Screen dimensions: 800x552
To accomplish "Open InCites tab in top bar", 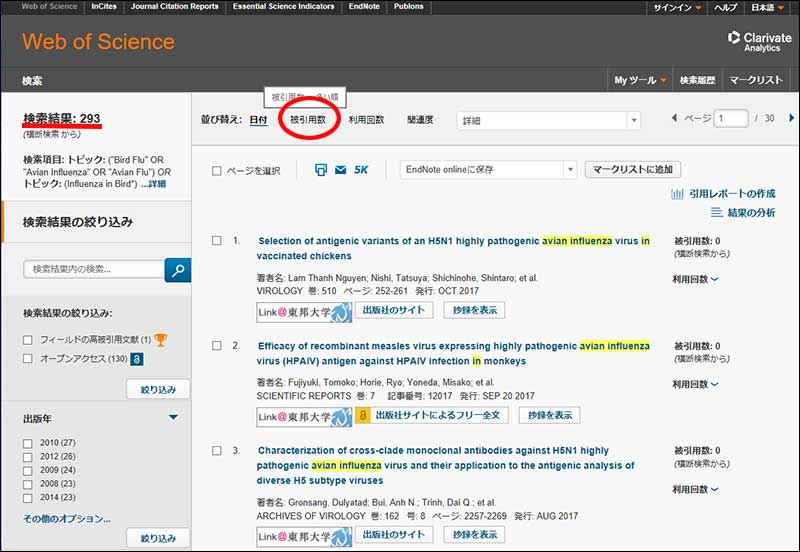I will (104, 7).
